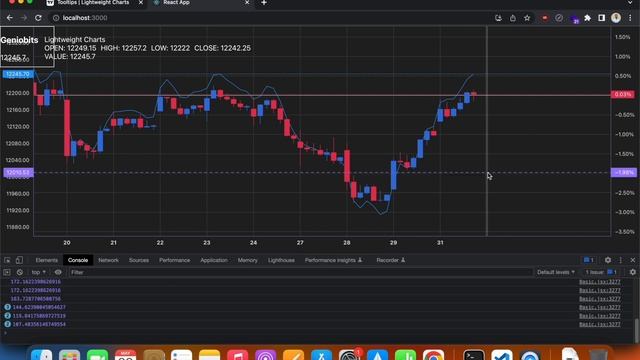Open the Chrome profile avatar

[x=616, y=18]
